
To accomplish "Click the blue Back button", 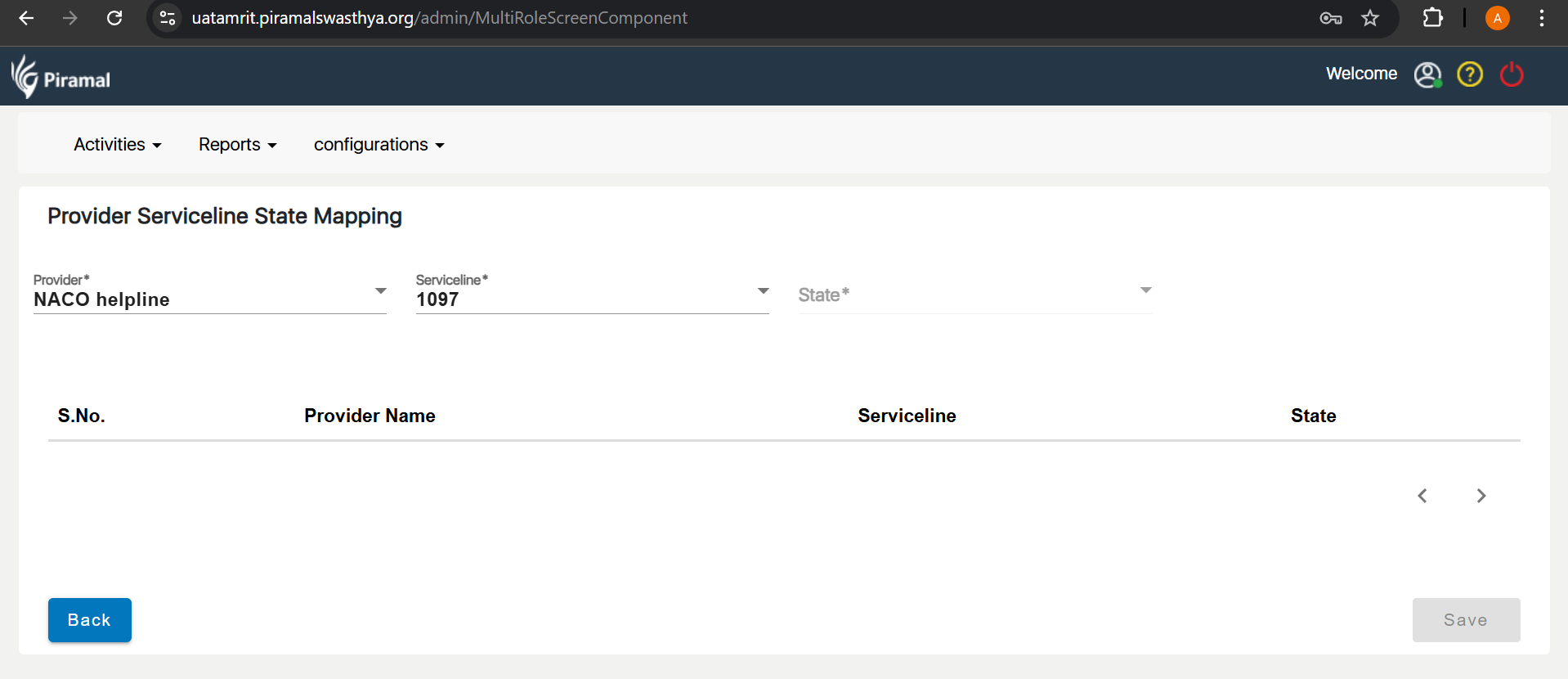I will pos(90,620).
